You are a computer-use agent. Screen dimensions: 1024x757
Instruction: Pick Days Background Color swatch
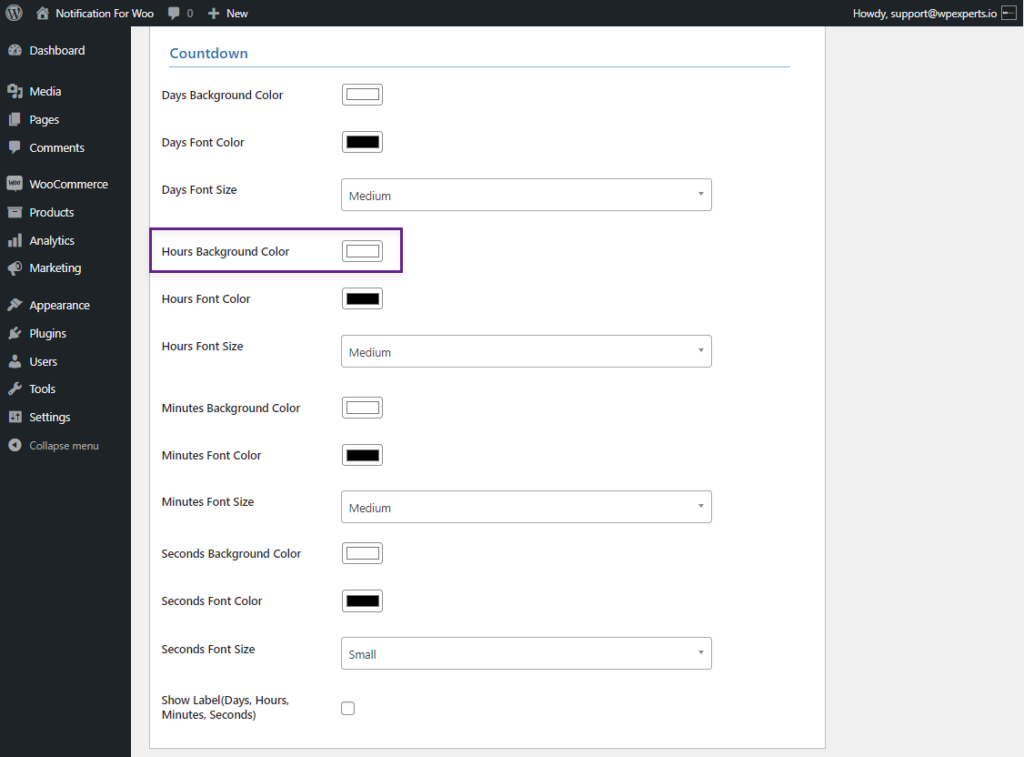tap(362, 95)
